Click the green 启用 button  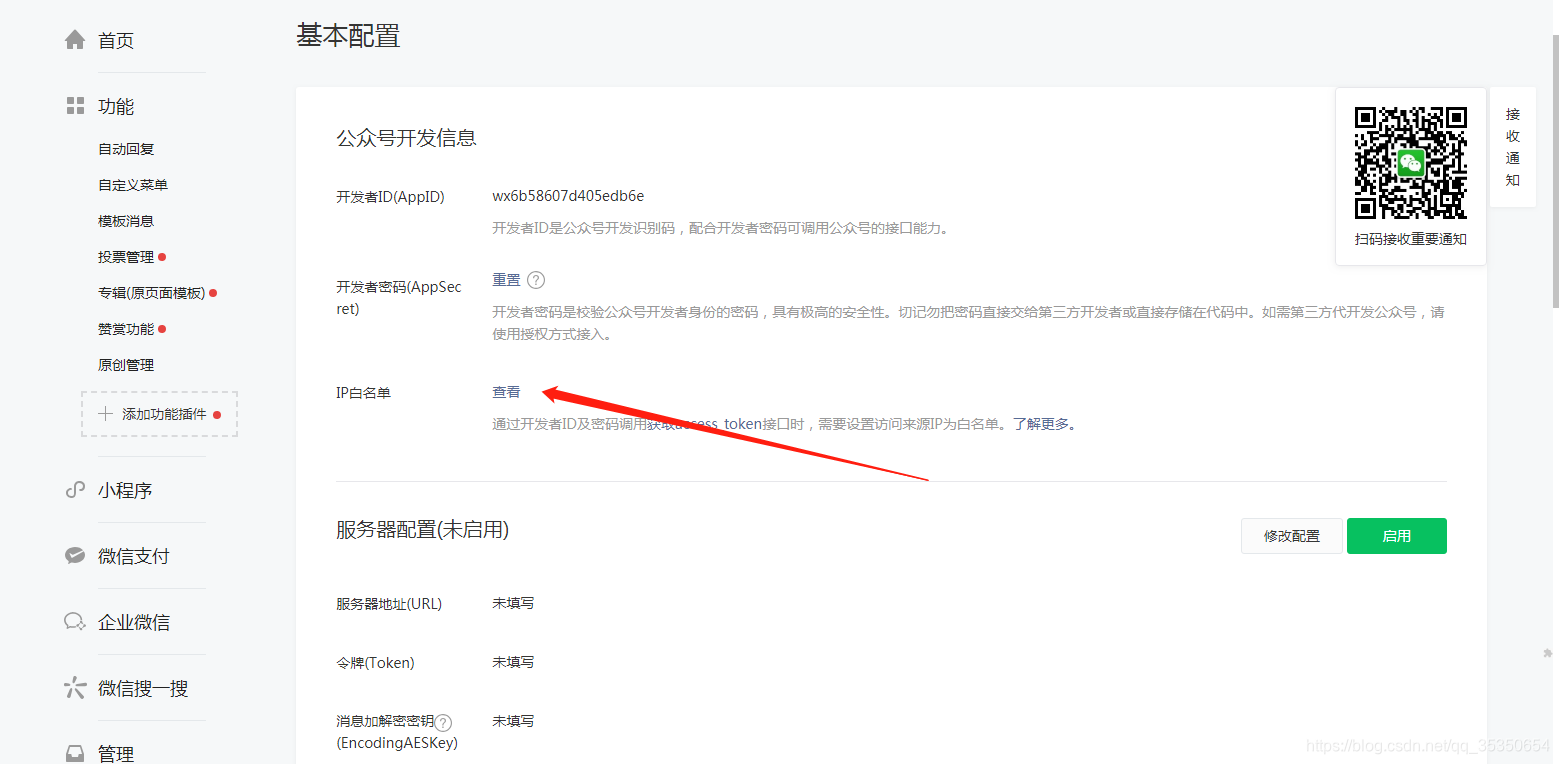pyautogui.click(x=1396, y=536)
